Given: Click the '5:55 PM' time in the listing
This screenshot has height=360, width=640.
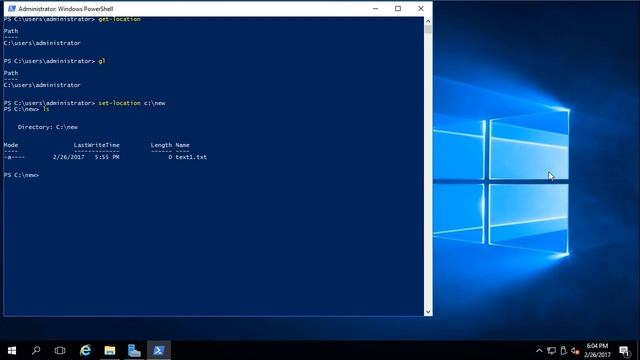Looking at the screenshot, I should click(x=107, y=157).
